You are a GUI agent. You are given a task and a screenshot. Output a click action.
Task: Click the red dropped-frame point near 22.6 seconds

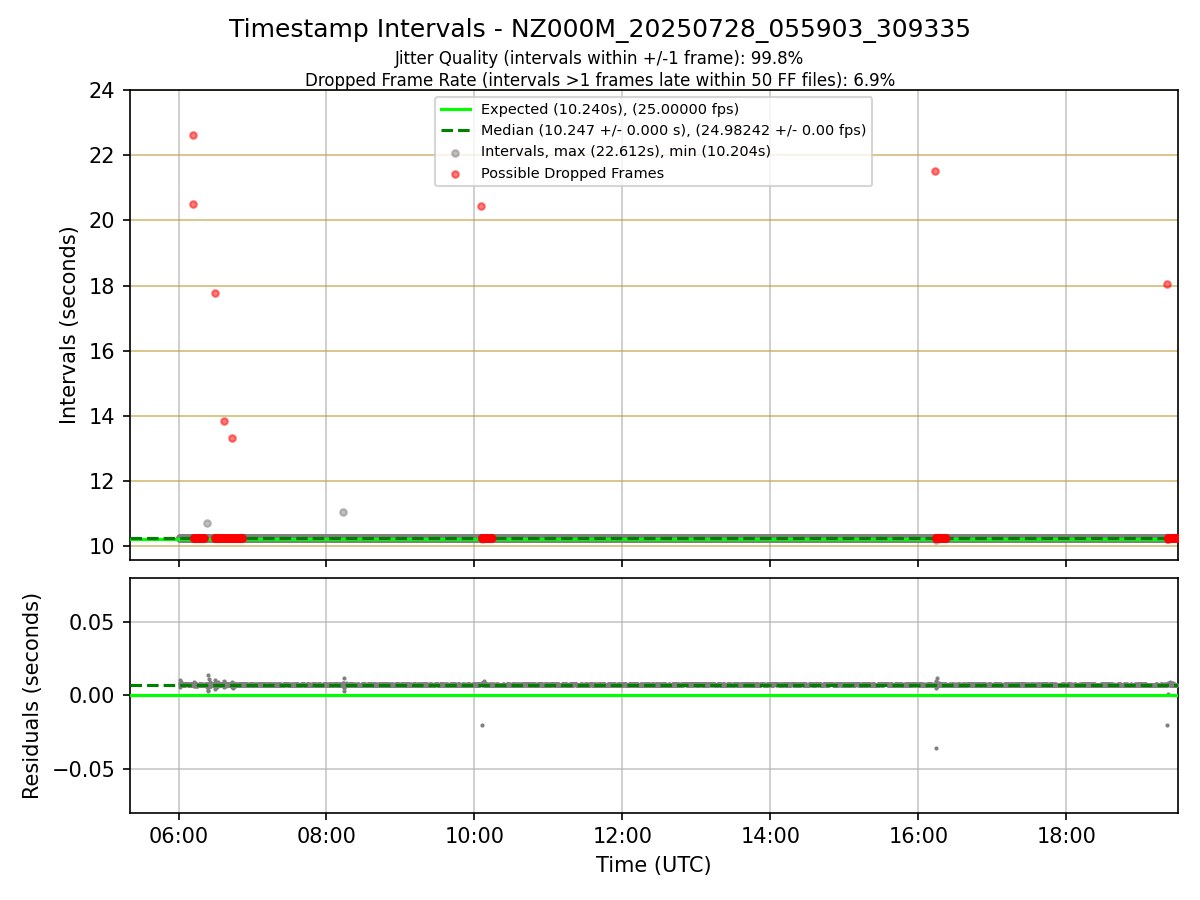(193, 135)
